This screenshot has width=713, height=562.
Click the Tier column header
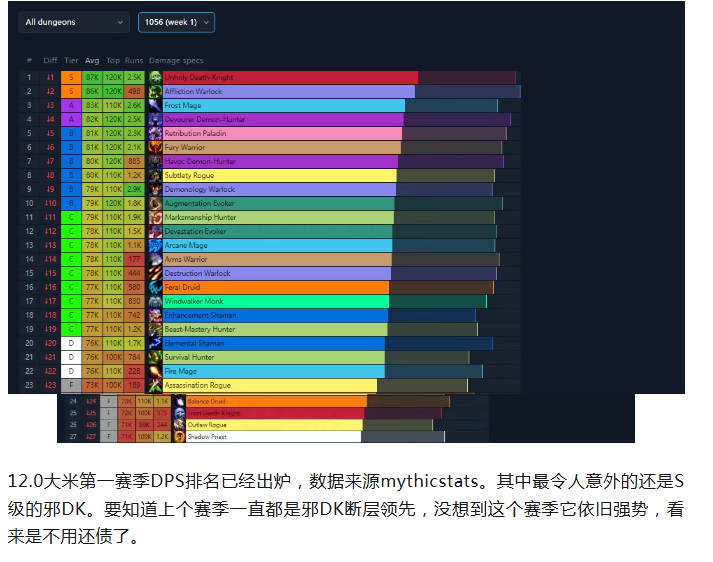point(71,61)
